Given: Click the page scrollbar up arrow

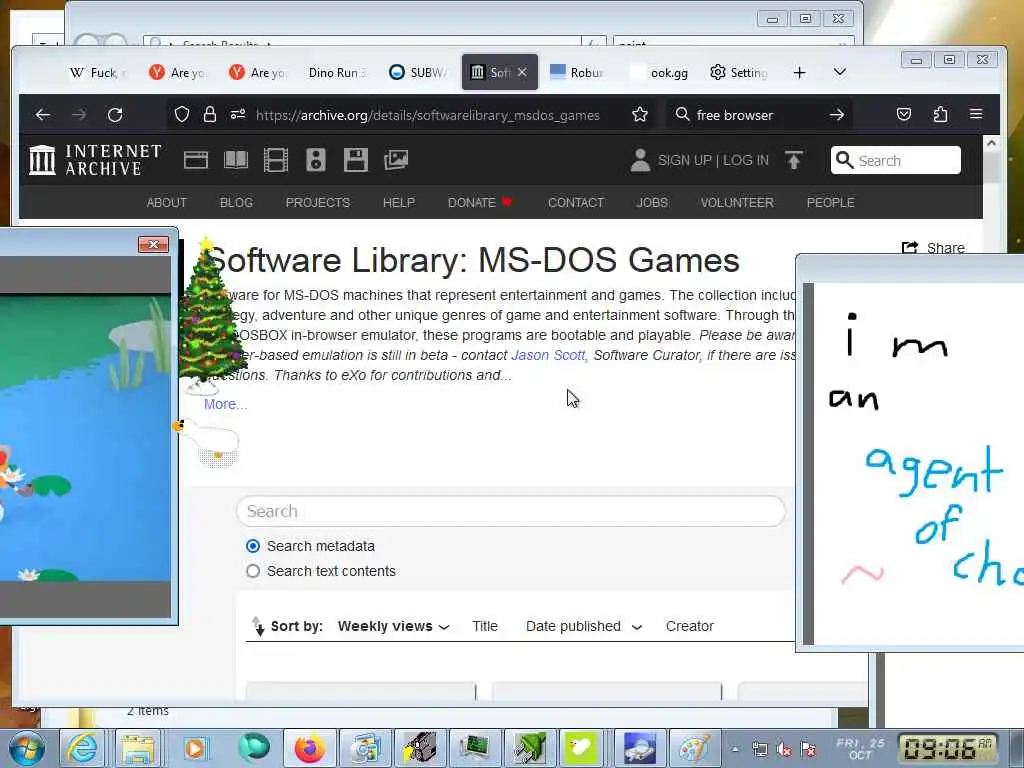Looking at the screenshot, I should [991, 143].
